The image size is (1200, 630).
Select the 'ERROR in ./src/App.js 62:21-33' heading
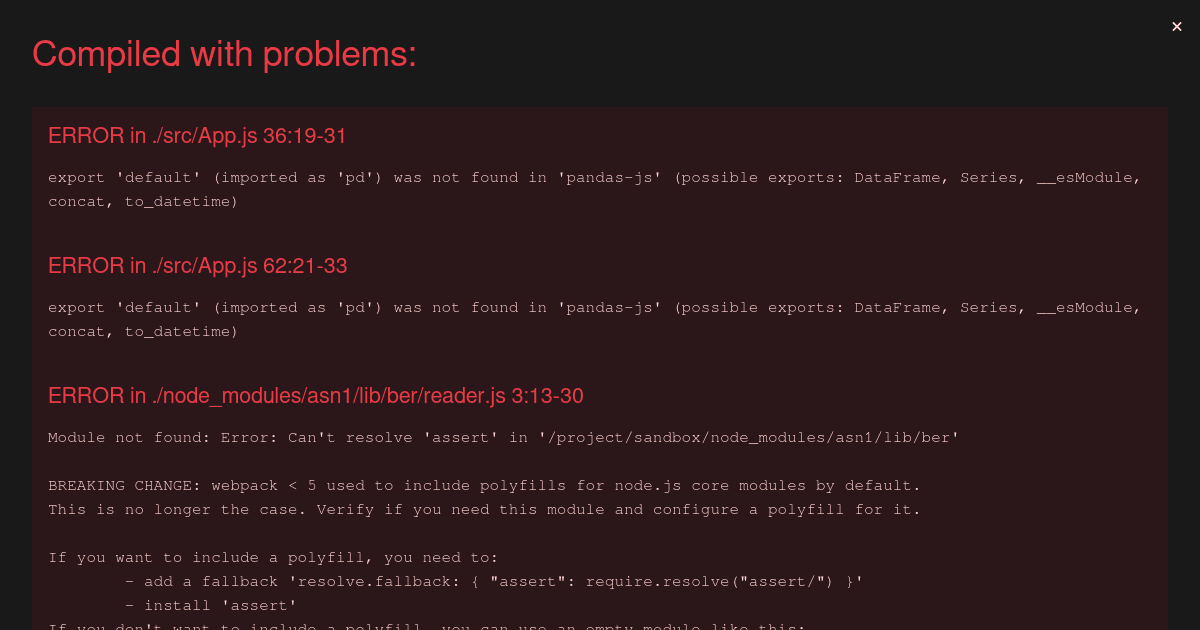point(197,266)
